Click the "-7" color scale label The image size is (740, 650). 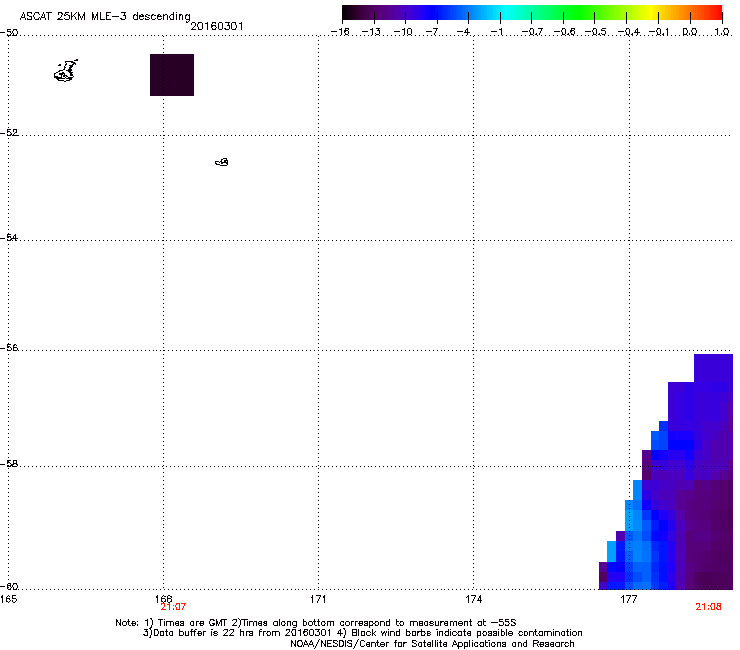[x=432, y=32]
